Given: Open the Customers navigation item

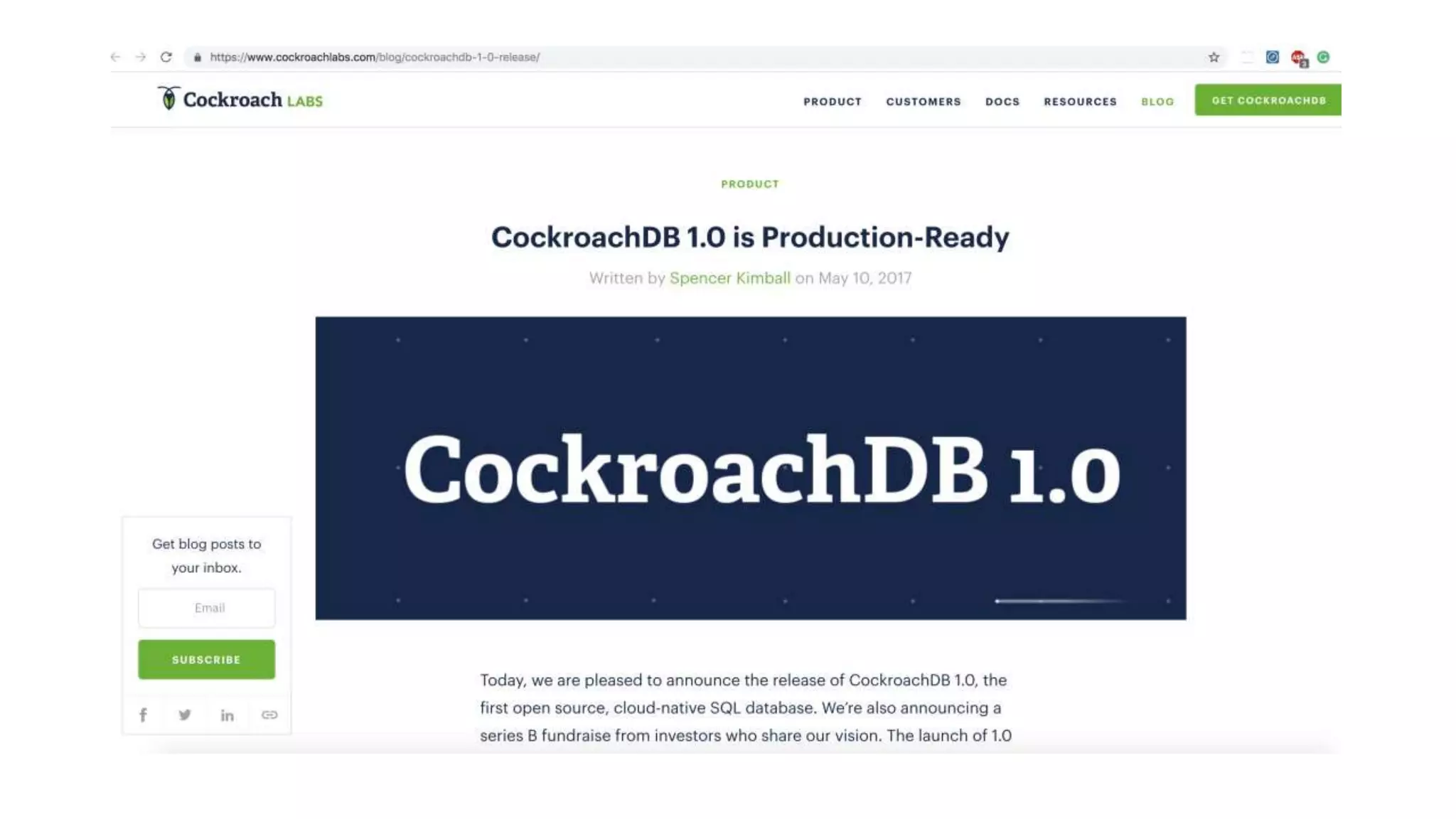Looking at the screenshot, I should tap(924, 102).
